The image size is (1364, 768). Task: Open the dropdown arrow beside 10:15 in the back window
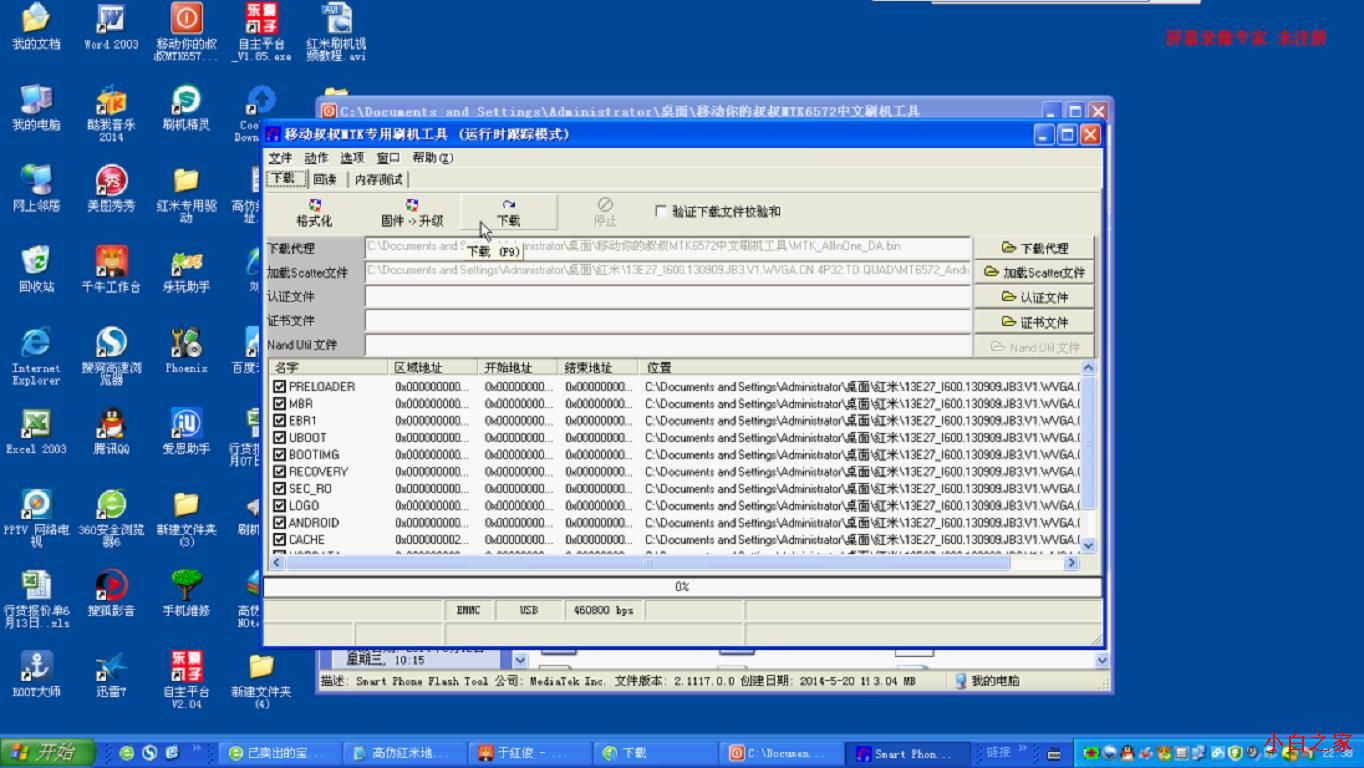click(x=520, y=659)
